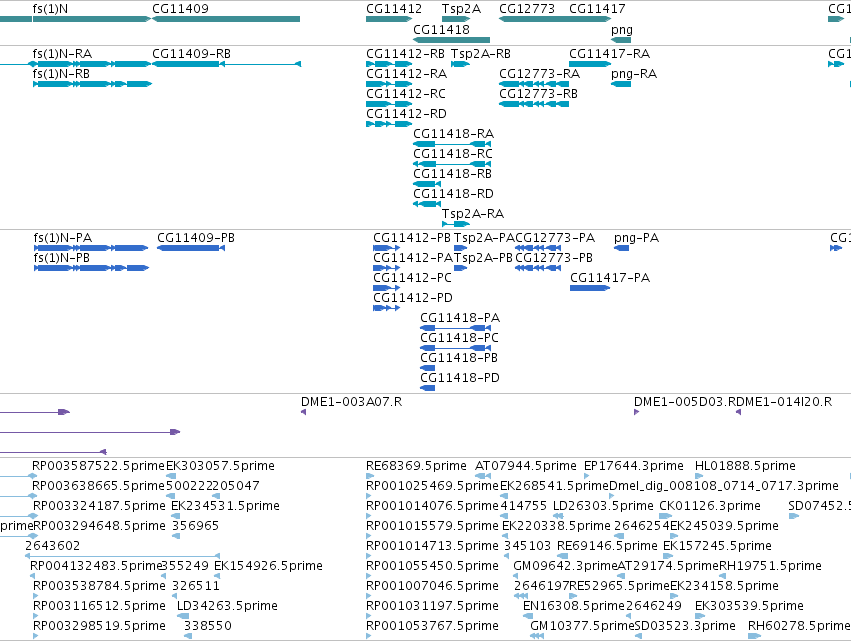This screenshot has width=851, height=641.
Task: Click the Tsp2A-RB transcript label
Action: click(x=481, y=54)
